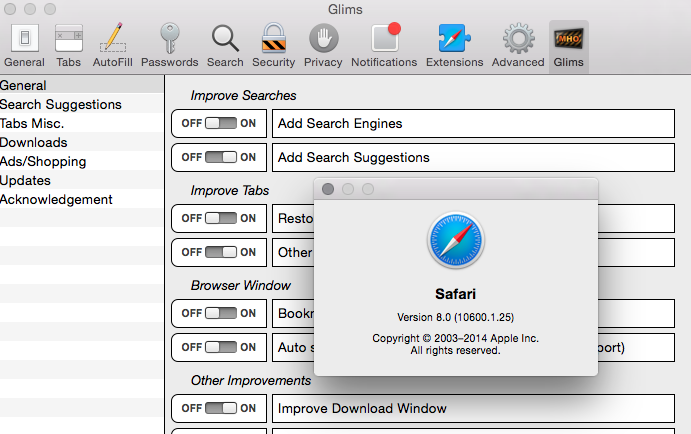Toggle the switch beside the Auto row
The width and height of the screenshot is (691, 434).
coord(220,347)
